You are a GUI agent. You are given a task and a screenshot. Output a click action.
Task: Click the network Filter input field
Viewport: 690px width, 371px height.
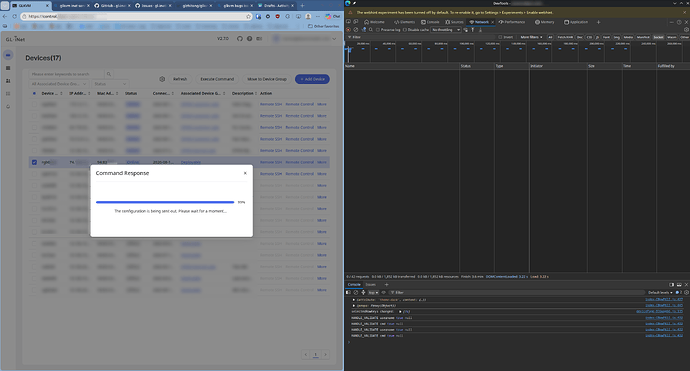tap(422, 37)
